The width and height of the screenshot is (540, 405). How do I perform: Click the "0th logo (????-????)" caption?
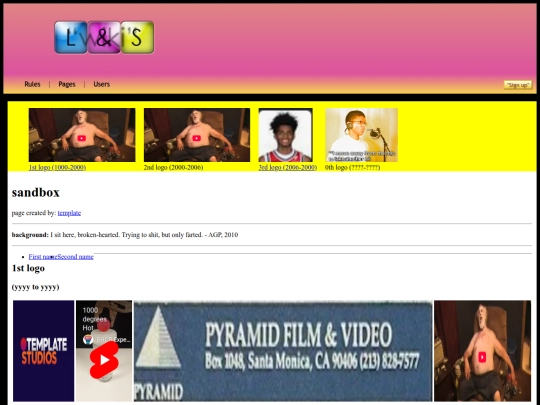pos(352,167)
